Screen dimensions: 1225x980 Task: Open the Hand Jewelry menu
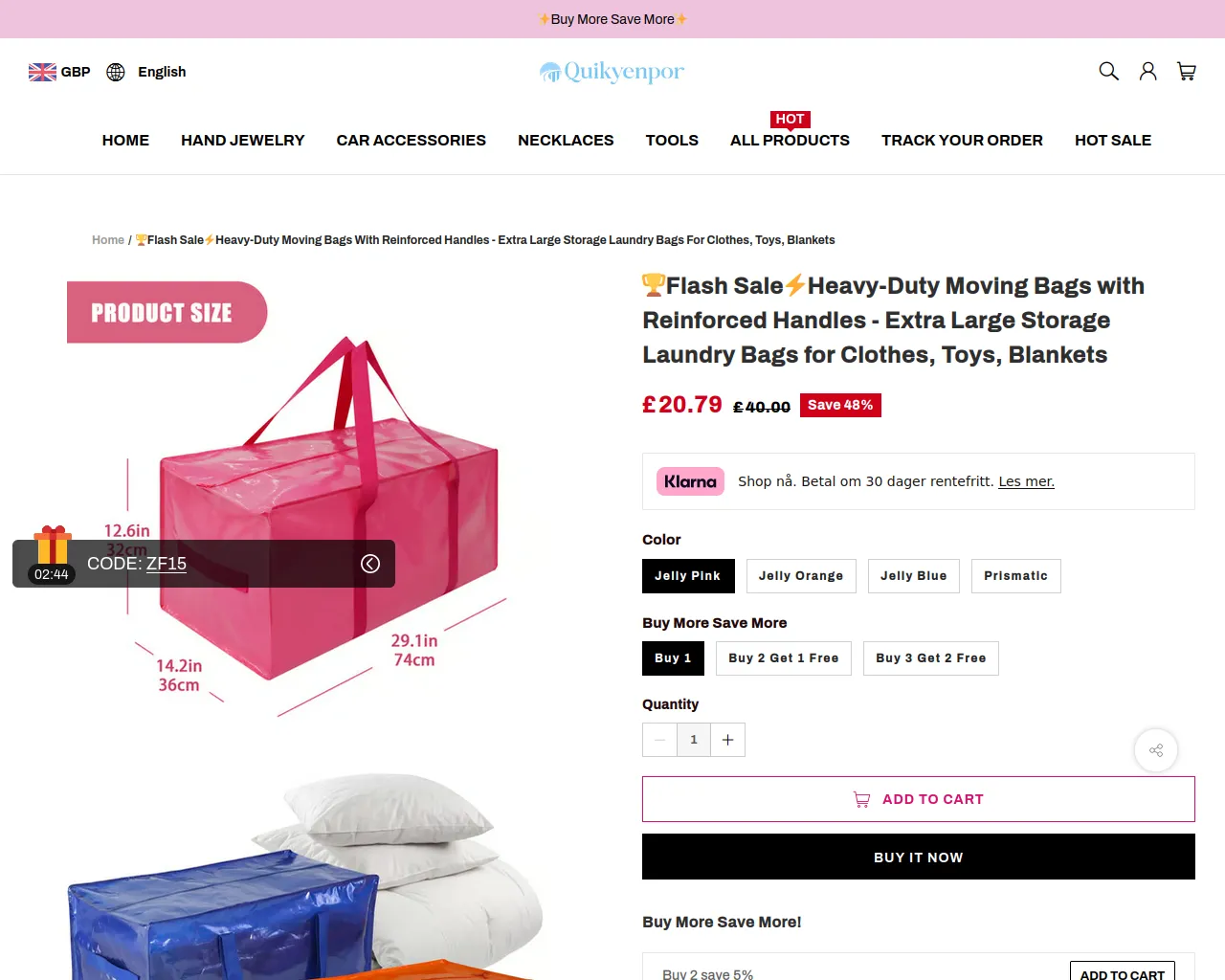click(243, 140)
